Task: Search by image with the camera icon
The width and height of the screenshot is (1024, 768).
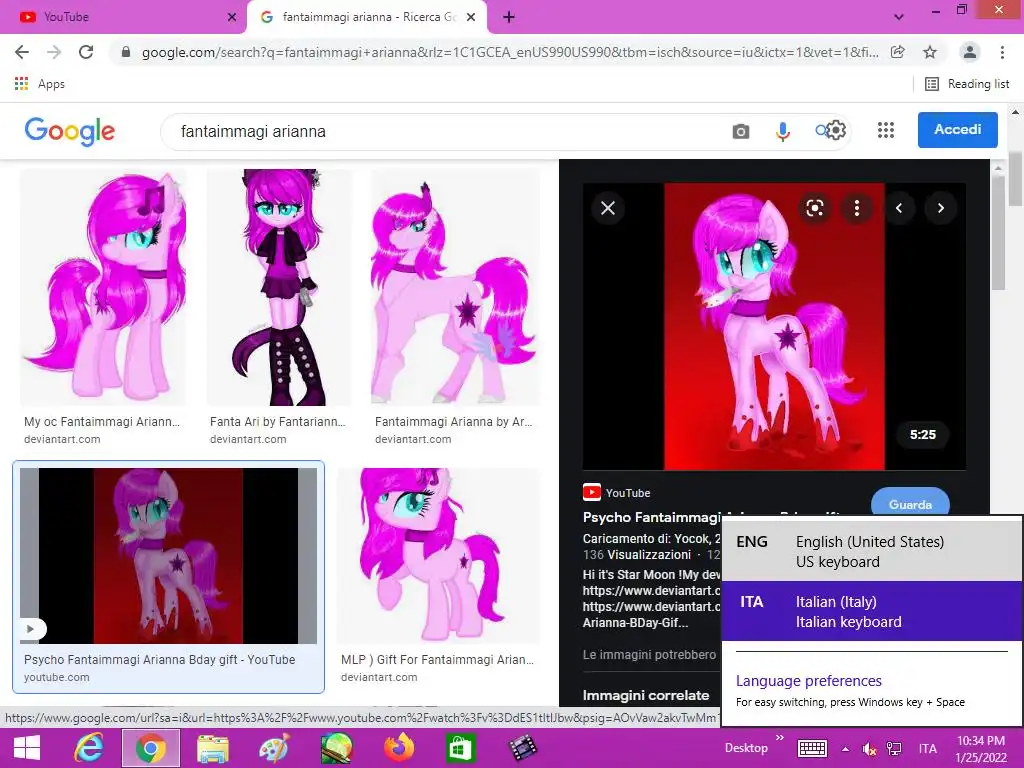Action: coord(741,131)
